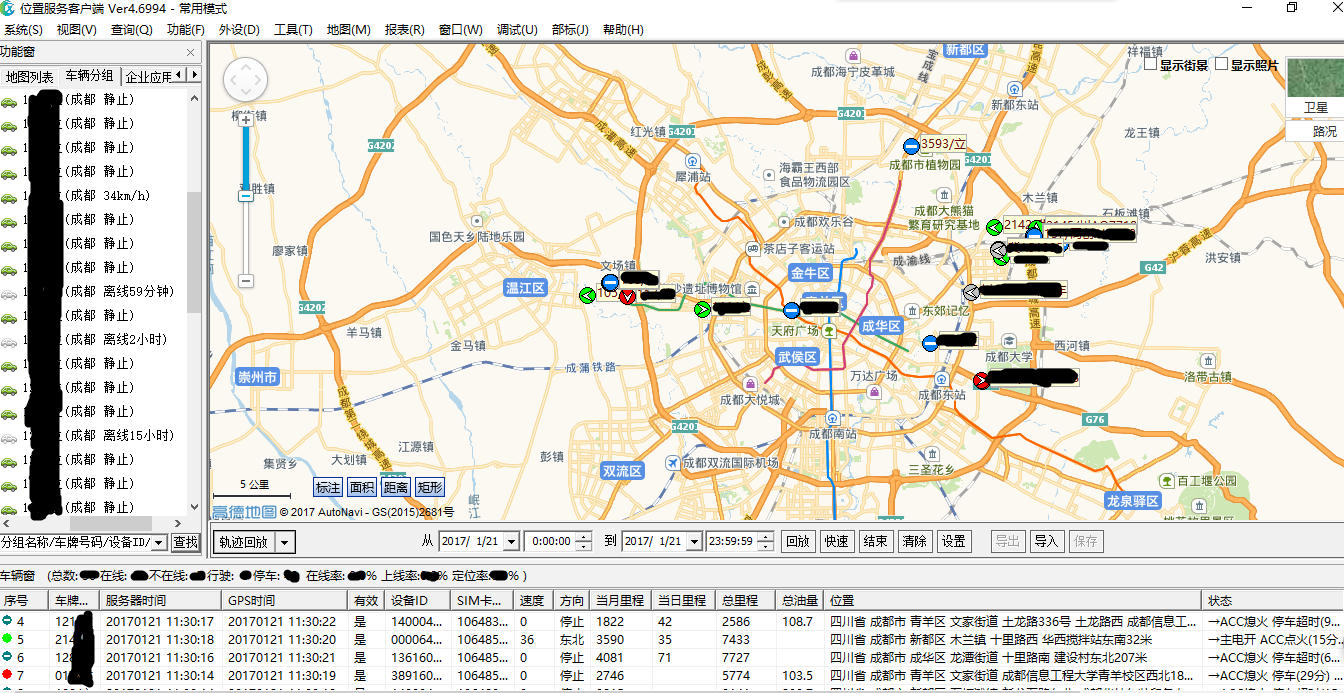Viewport: 1344px width, 693px height.
Task: Click the blue vehicle marker beside 金牛区
Action: click(x=792, y=310)
